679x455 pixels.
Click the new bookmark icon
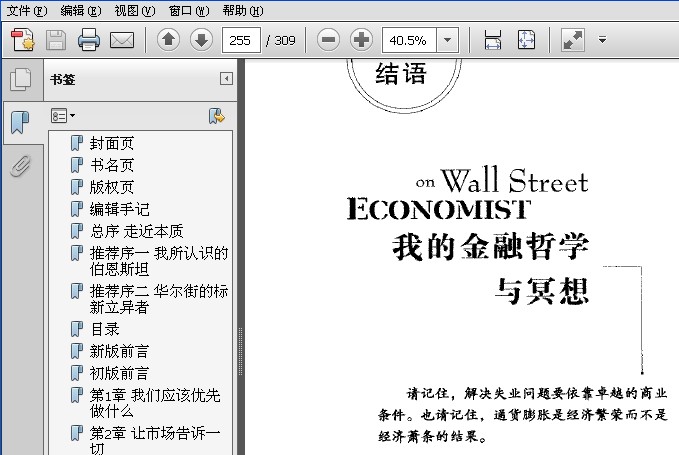click(x=217, y=116)
